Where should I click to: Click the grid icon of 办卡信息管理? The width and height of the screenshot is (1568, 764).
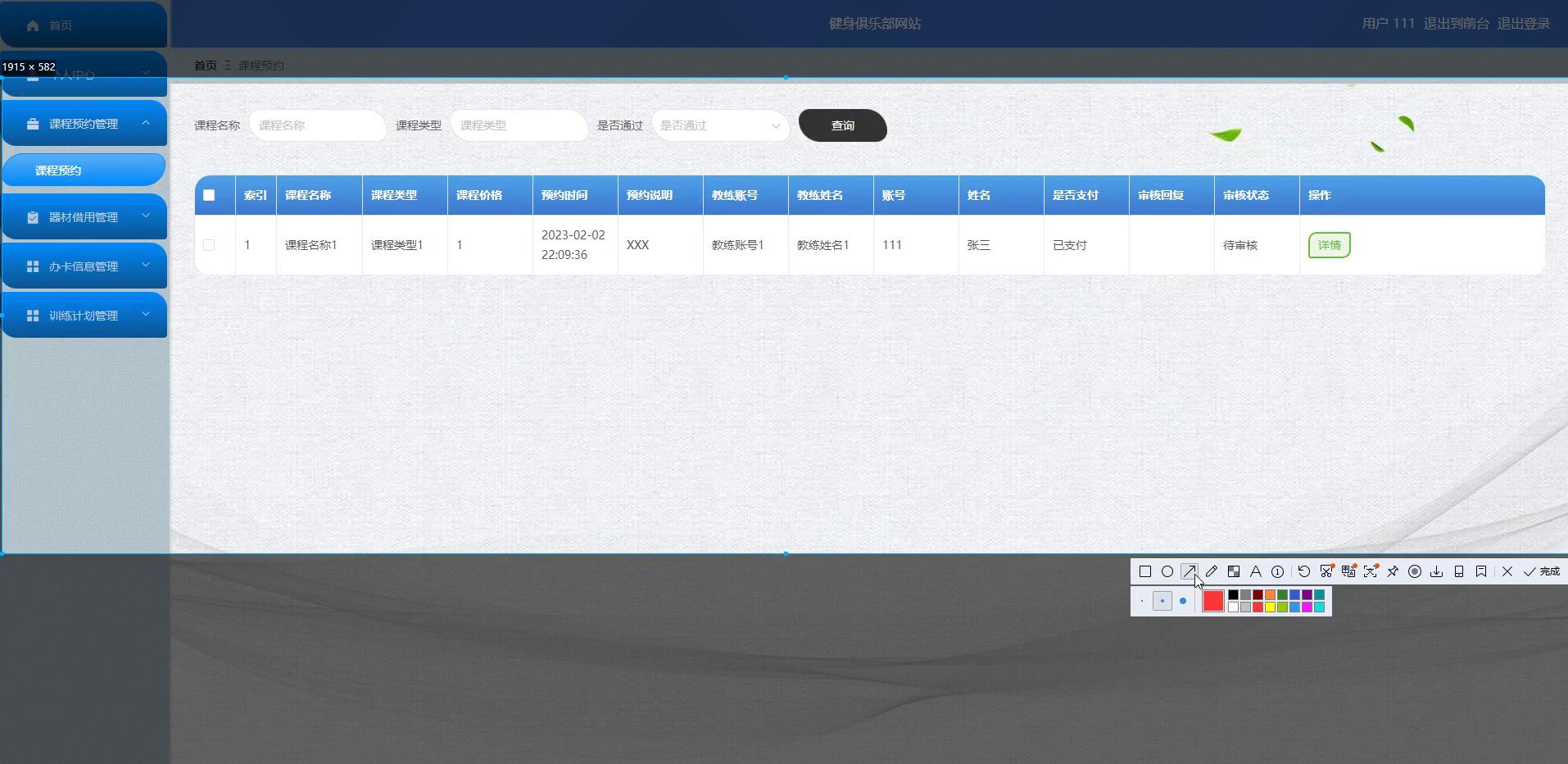click(x=33, y=266)
